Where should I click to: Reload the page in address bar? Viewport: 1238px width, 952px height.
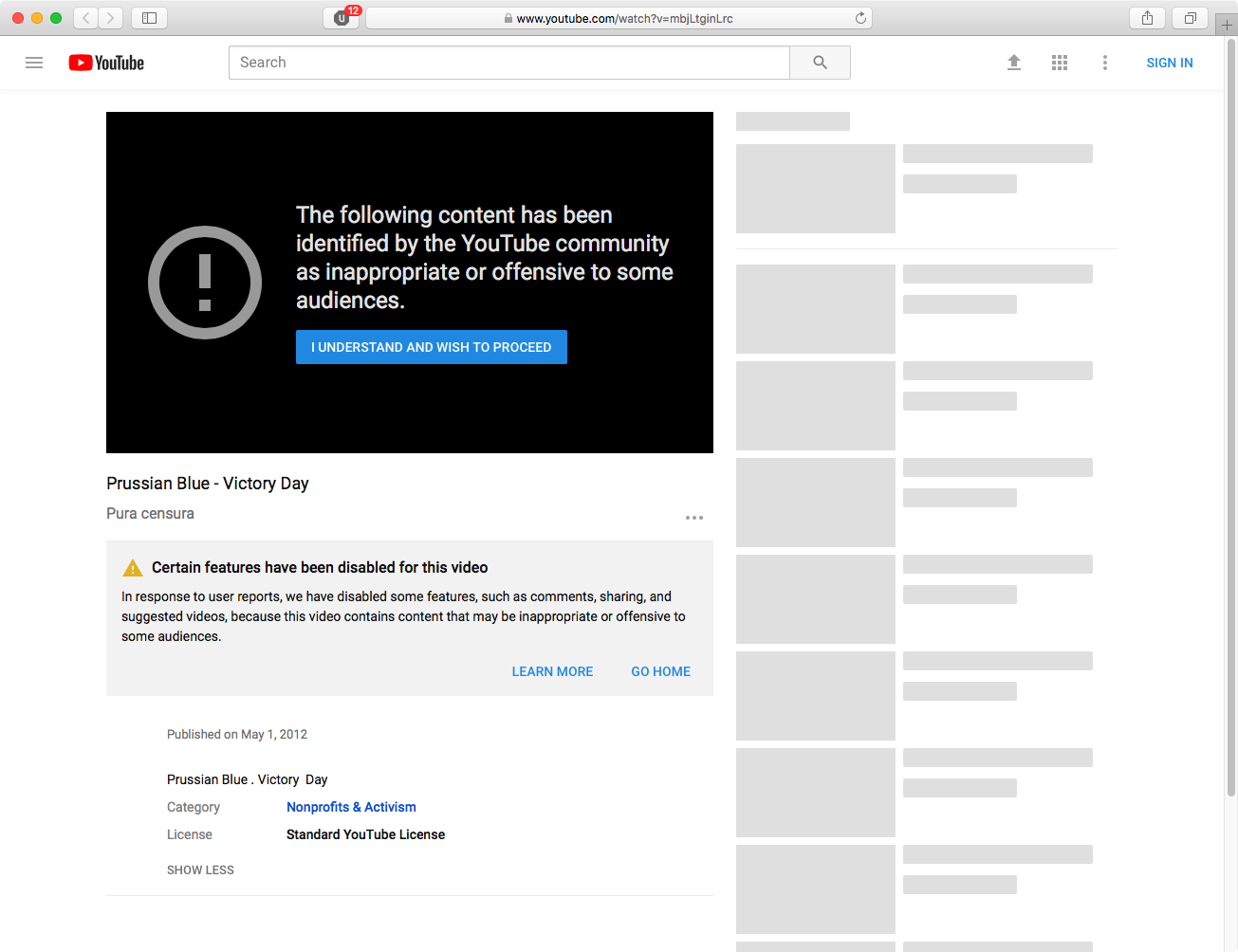point(860,18)
